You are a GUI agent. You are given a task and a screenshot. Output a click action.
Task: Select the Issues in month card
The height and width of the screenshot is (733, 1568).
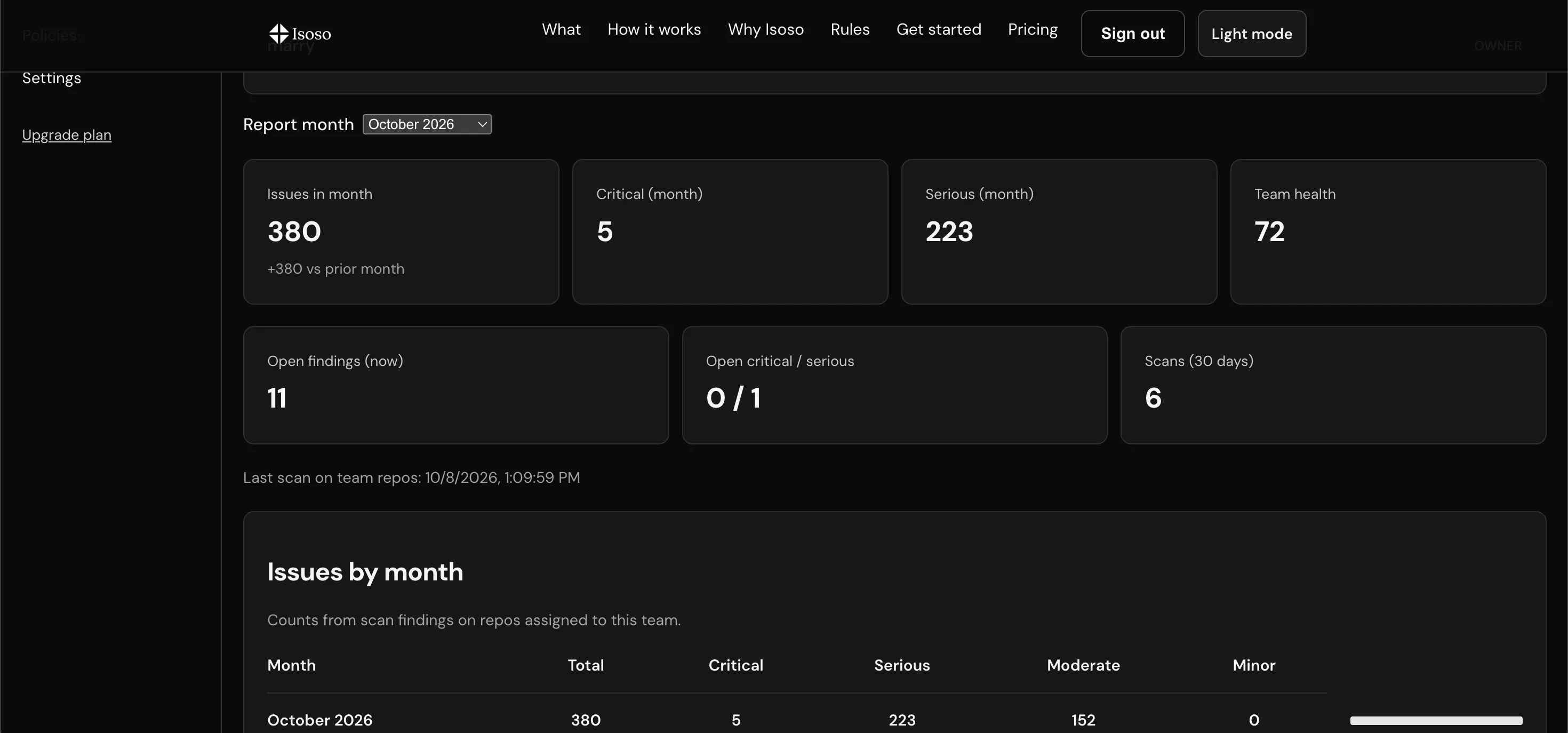pyautogui.click(x=401, y=232)
